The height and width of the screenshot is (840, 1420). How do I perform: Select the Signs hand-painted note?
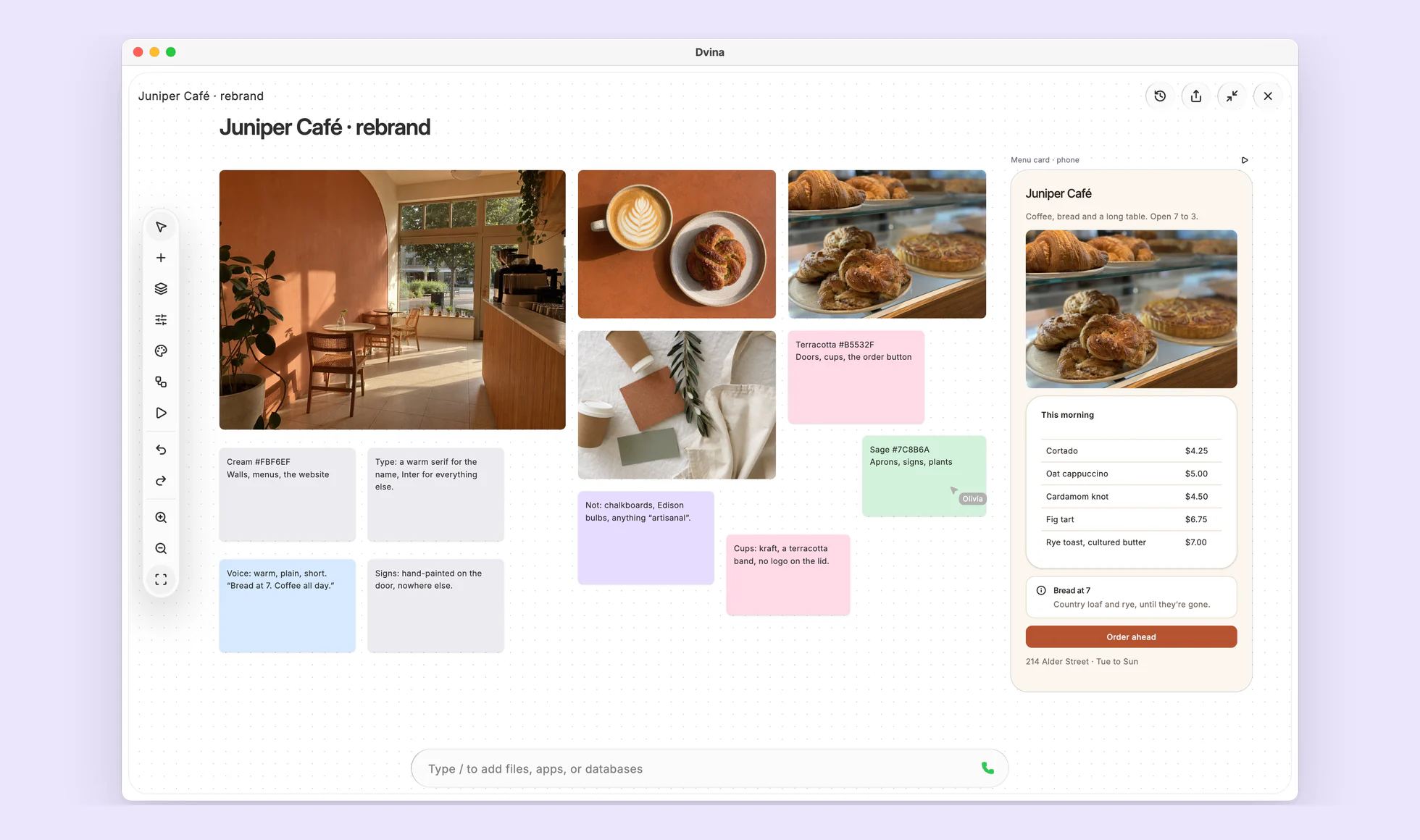click(x=435, y=606)
